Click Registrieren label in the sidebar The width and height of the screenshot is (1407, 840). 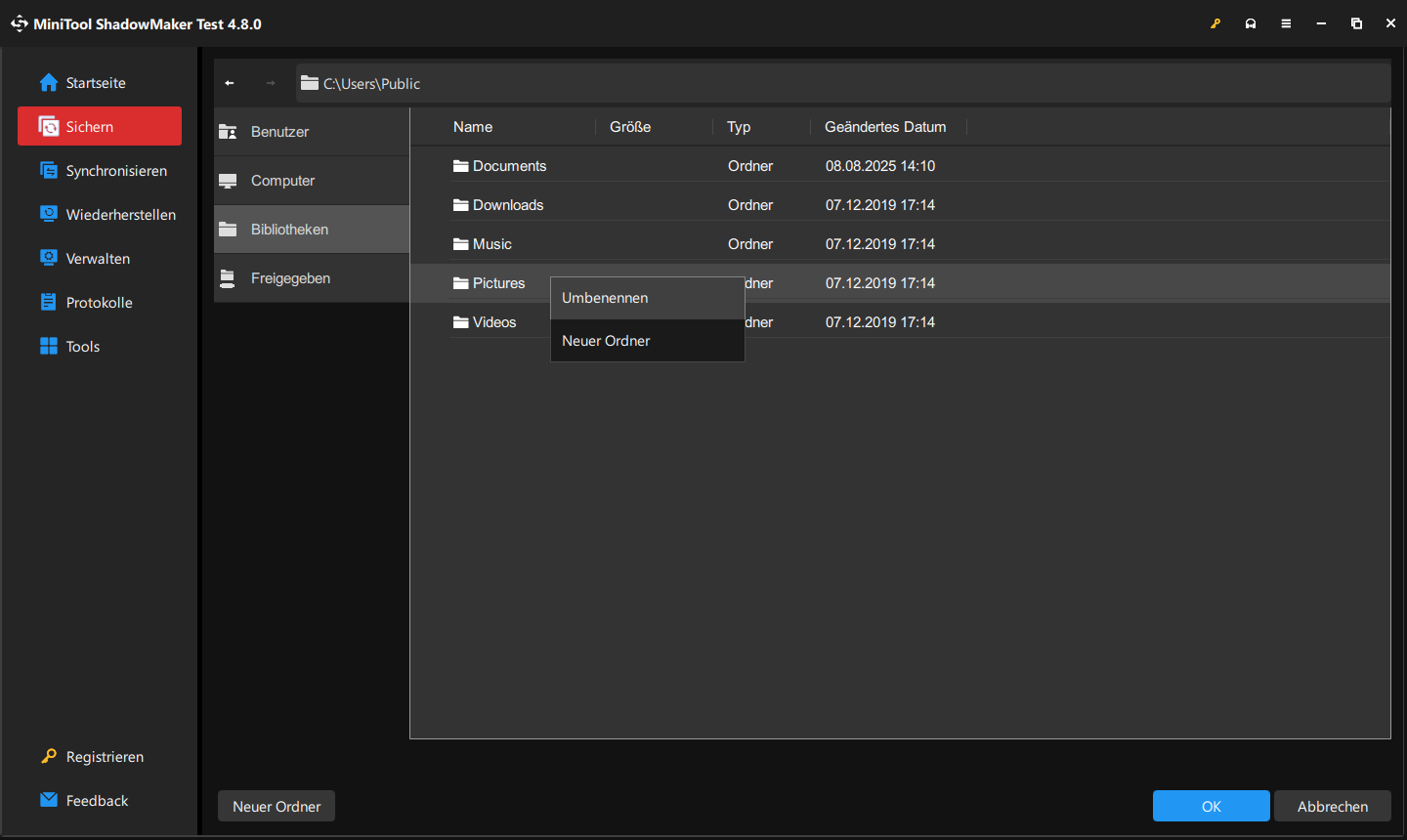coord(105,757)
